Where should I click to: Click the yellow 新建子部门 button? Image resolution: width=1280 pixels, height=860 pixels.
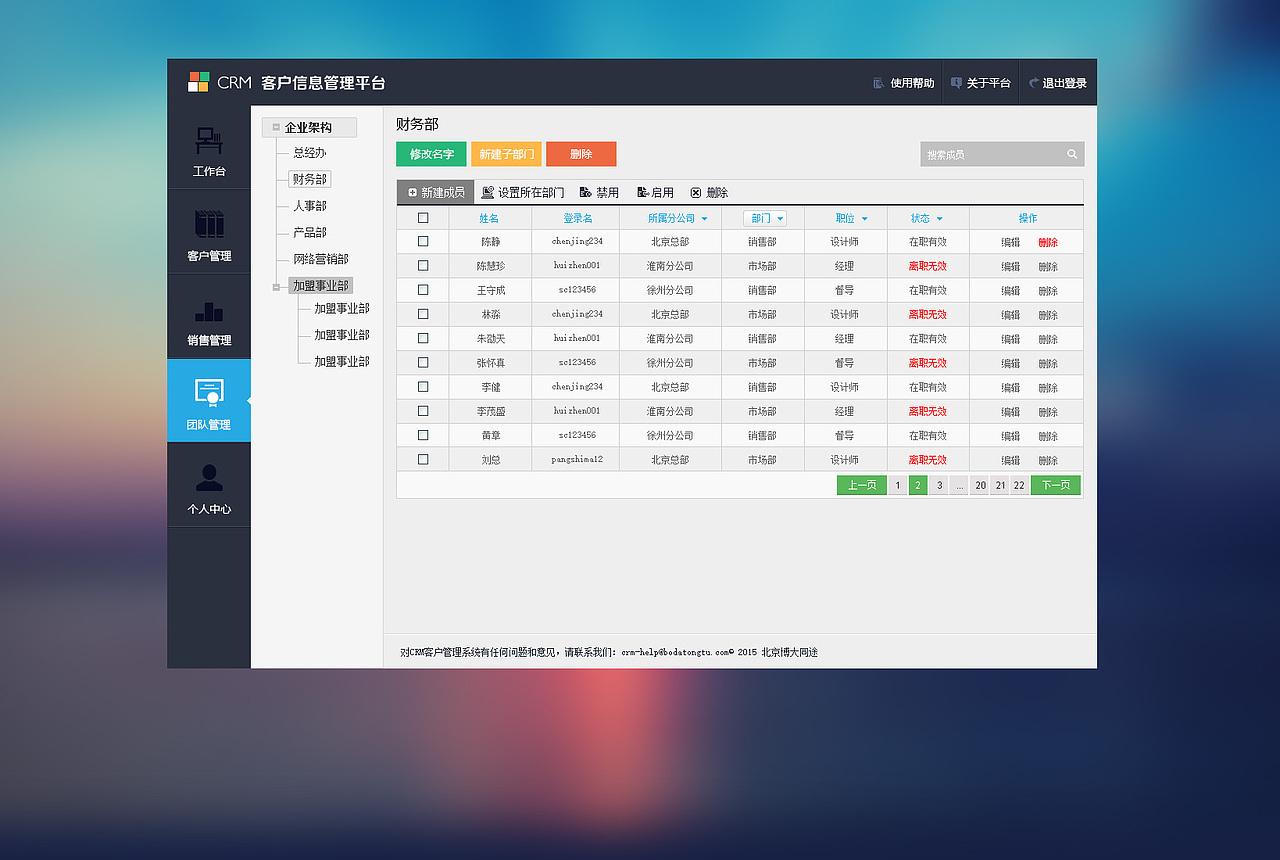pos(506,154)
